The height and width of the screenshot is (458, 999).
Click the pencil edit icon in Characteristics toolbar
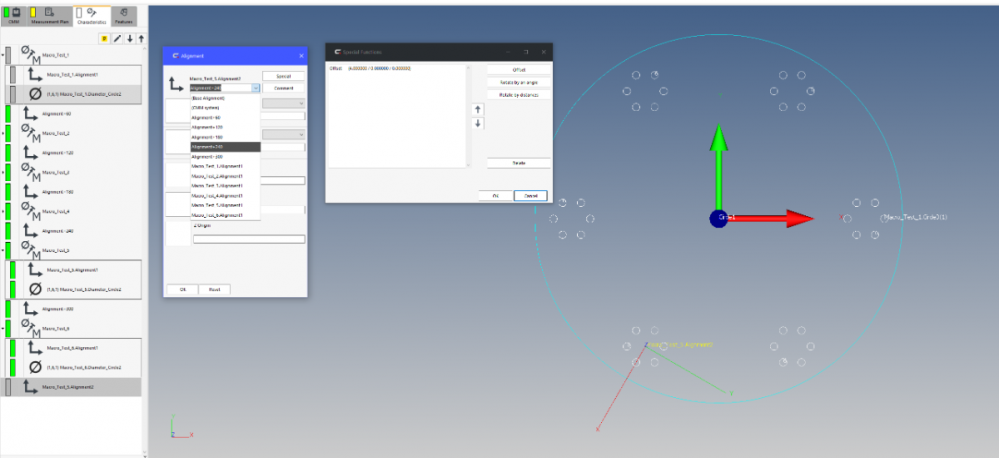tap(116, 38)
